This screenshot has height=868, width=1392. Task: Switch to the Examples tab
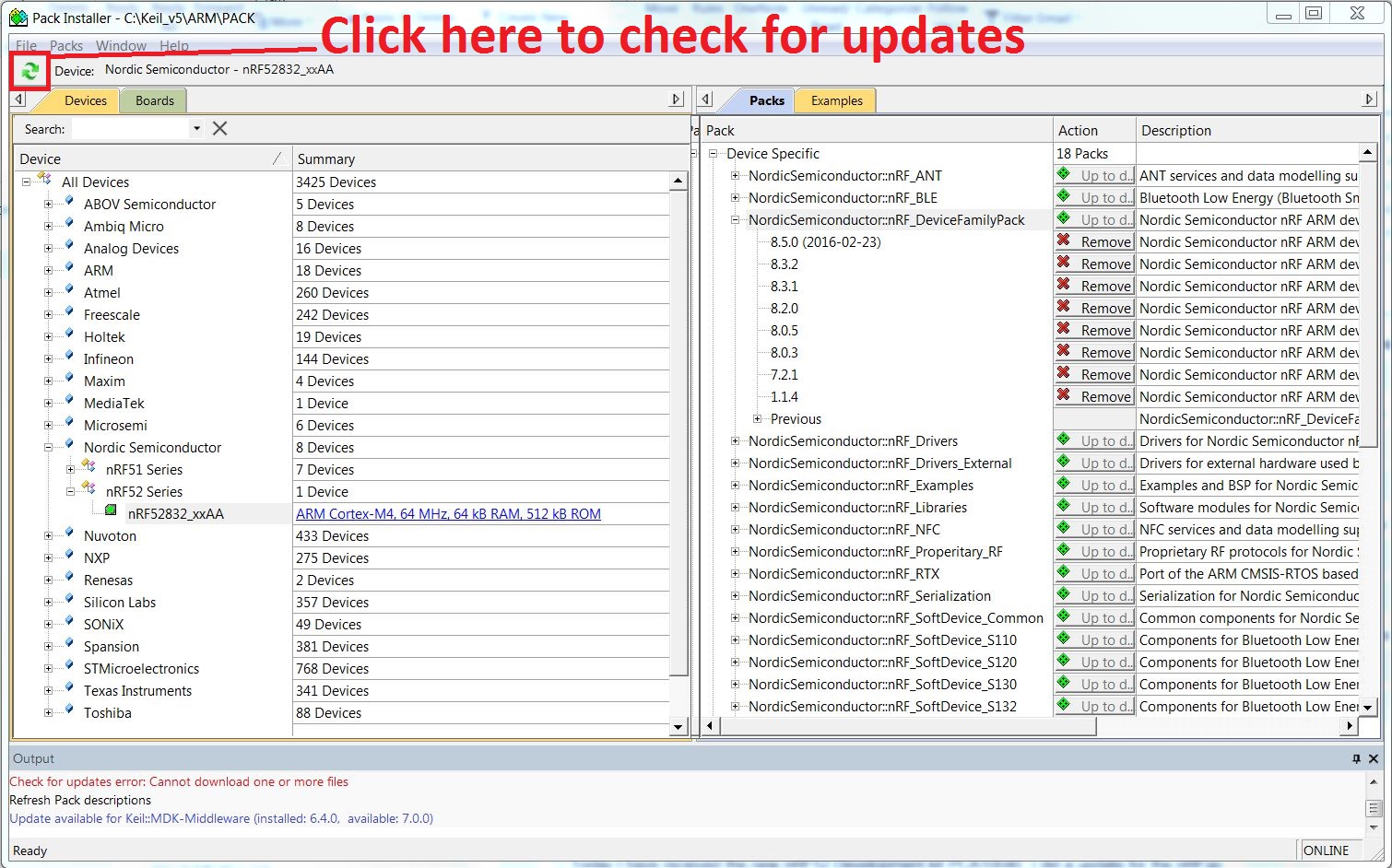coord(837,100)
